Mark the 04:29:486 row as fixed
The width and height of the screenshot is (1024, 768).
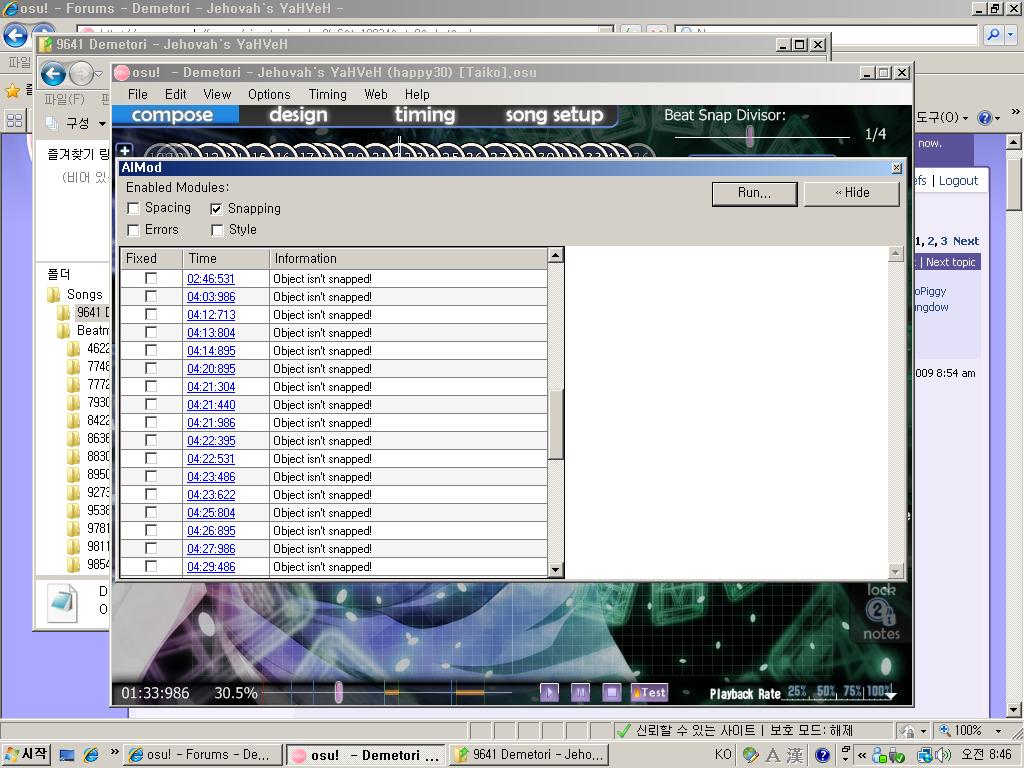[x=151, y=566]
